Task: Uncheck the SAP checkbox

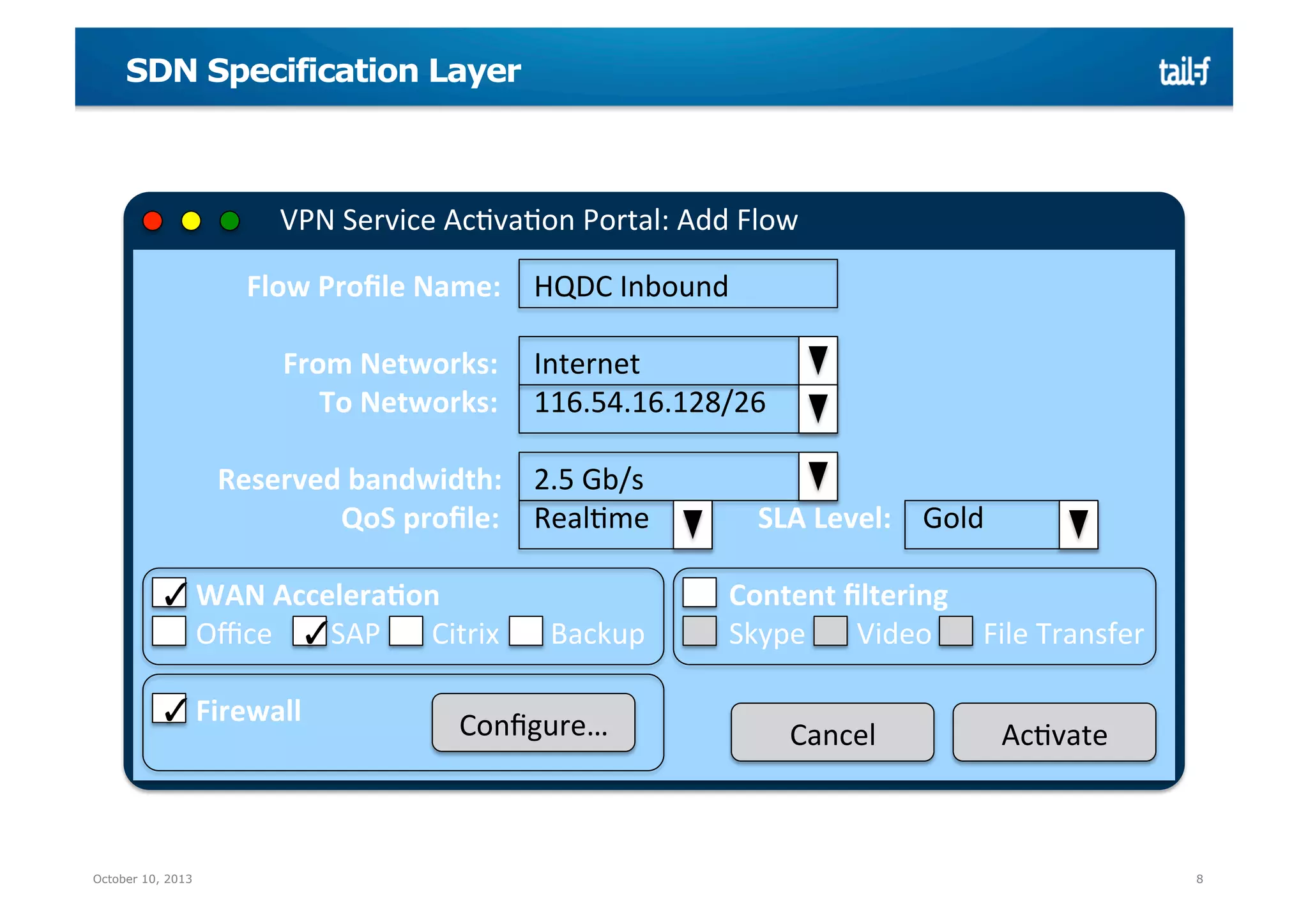Action: (x=310, y=631)
